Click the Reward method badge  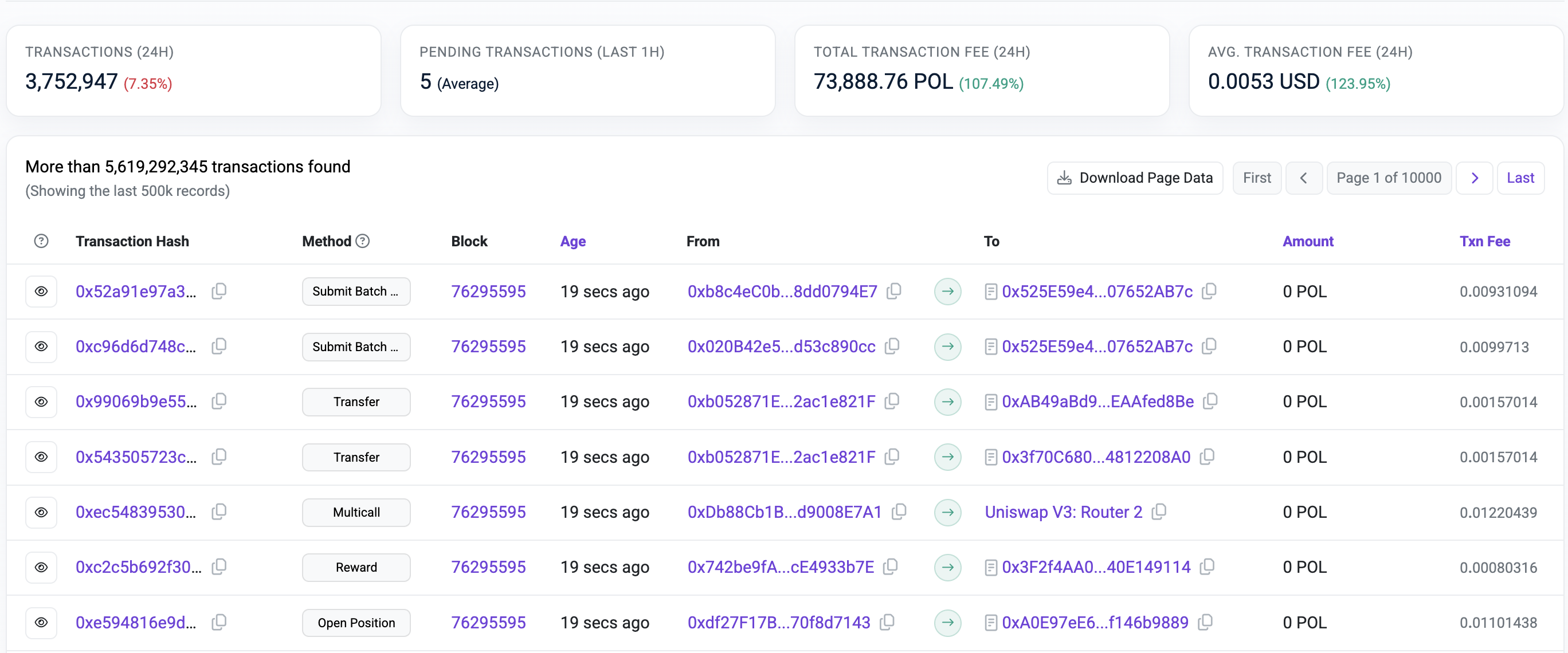tap(356, 567)
